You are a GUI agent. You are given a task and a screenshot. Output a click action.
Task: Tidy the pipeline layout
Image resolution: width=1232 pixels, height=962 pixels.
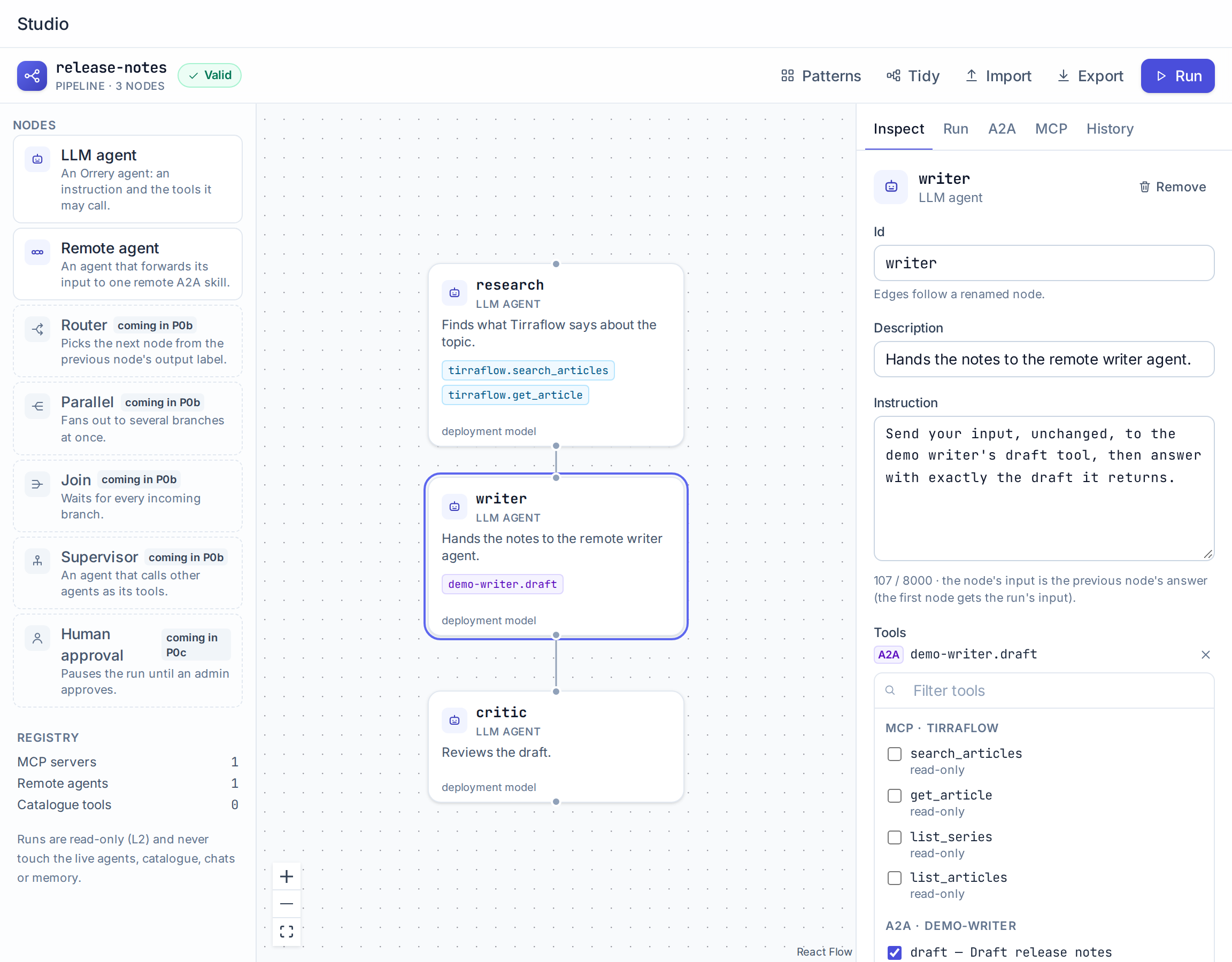point(913,76)
